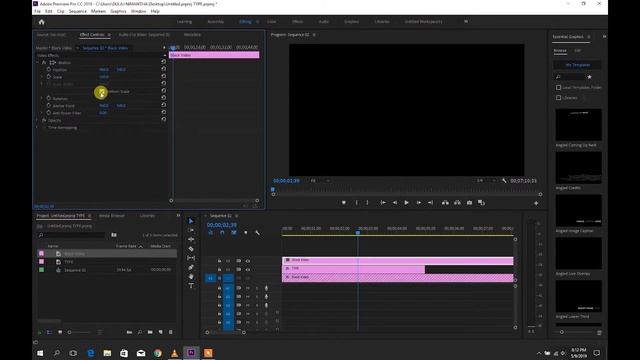Screen dimensions: 640x360
Task: Open the Program monitor Fit zoom dropdown
Action: pyautogui.click(x=320, y=180)
